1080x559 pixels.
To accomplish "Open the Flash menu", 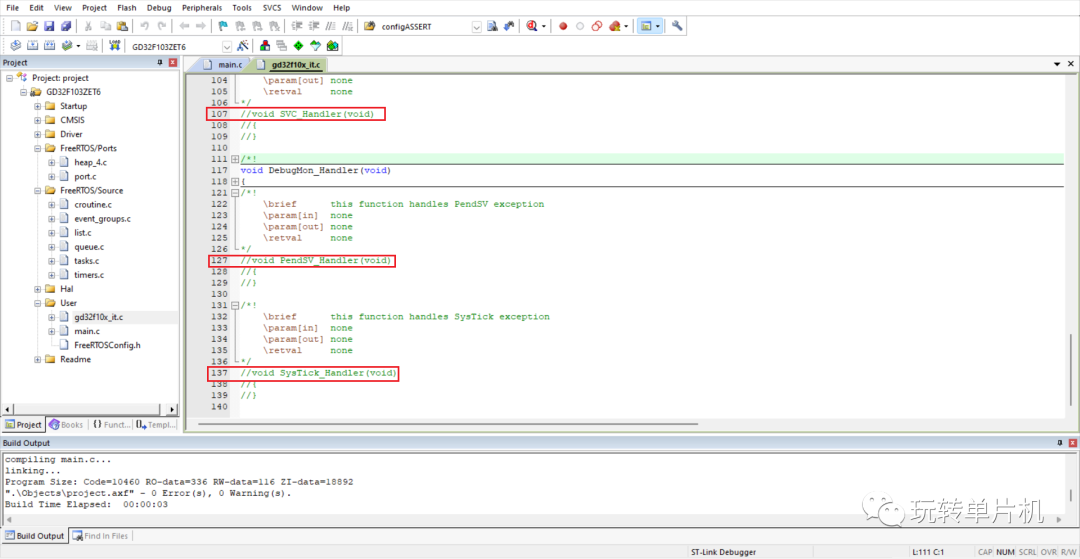I will pyautogui.click(x=127, y=8).
